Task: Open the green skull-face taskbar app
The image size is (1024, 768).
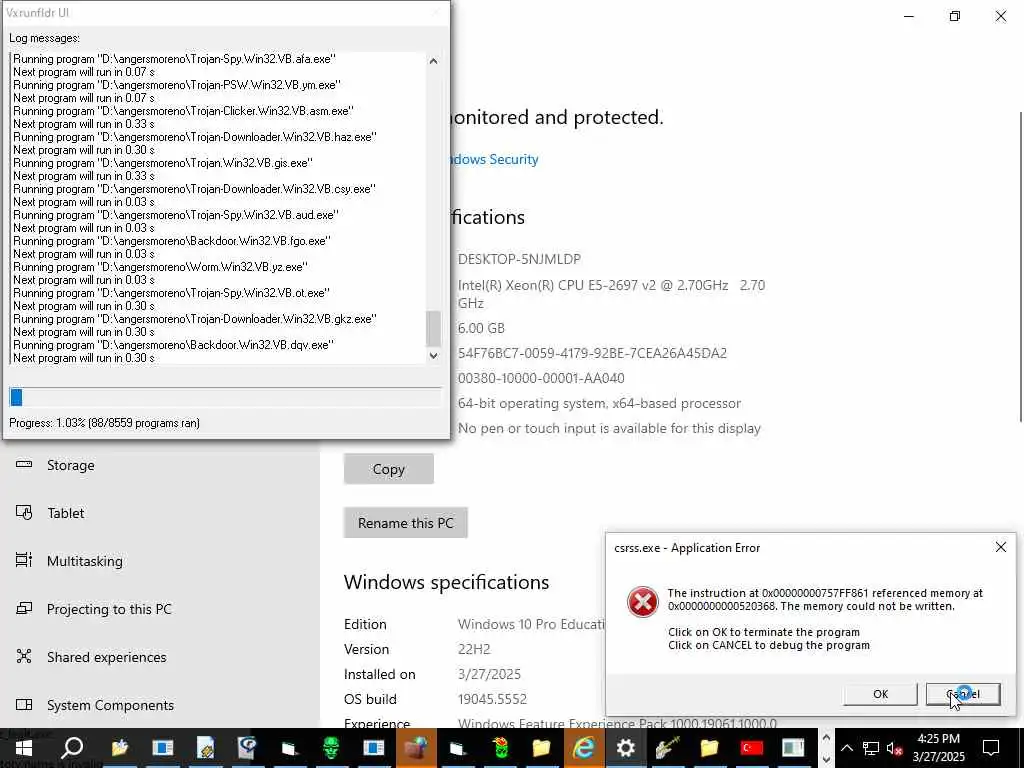Action: tap(331, 748)
